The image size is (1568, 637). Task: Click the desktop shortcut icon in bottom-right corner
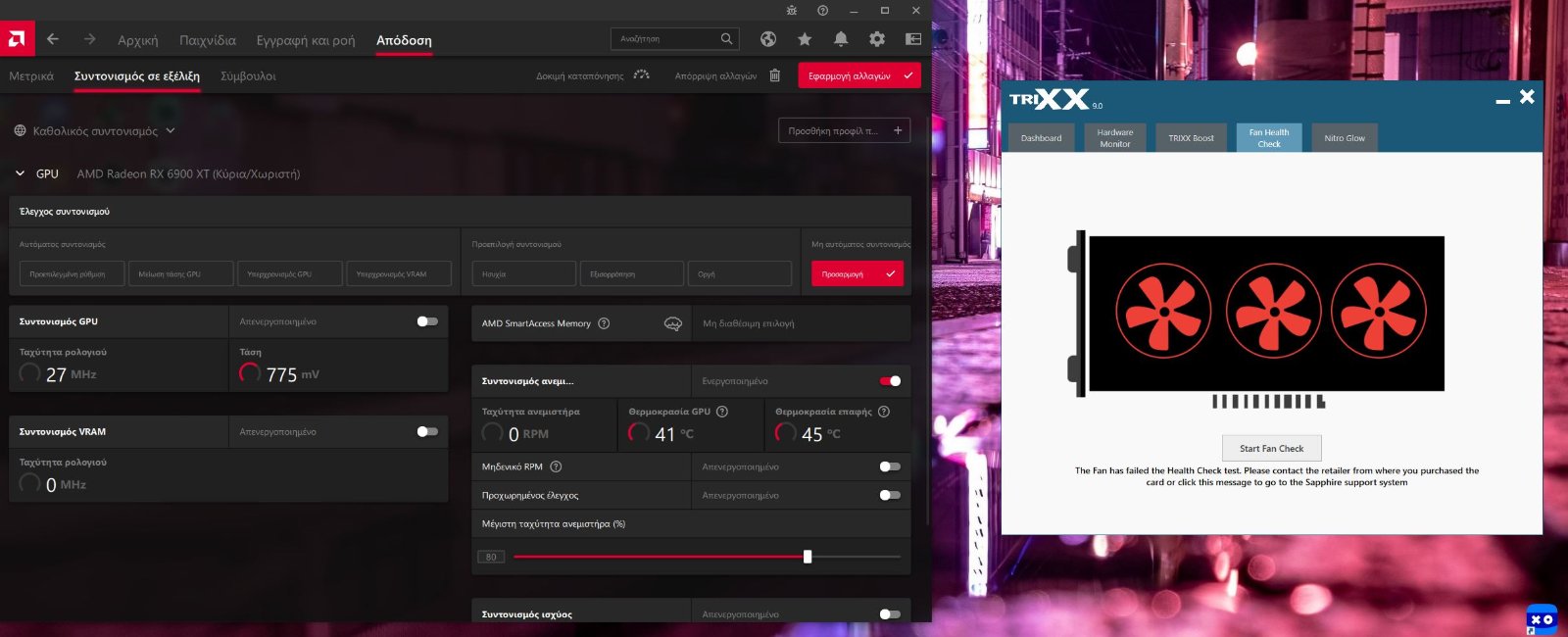click(x=1542, y=619)
